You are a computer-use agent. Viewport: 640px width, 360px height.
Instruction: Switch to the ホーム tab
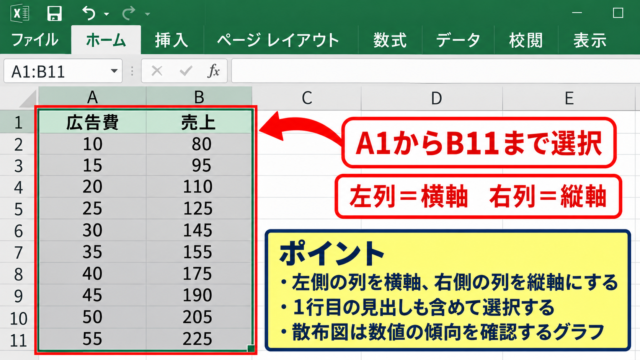106,40
